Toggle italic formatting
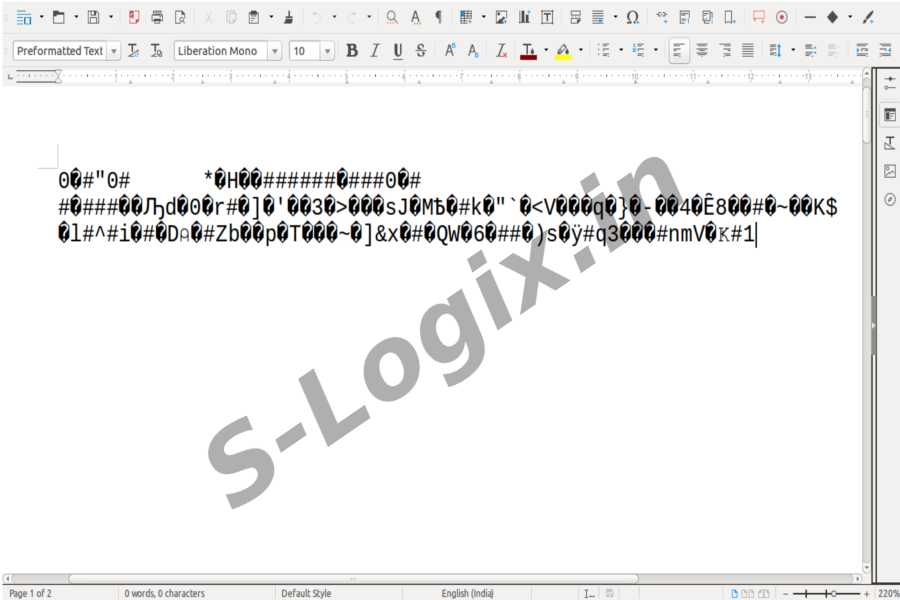Screen dimensions: 900x600 click(375, 51)
